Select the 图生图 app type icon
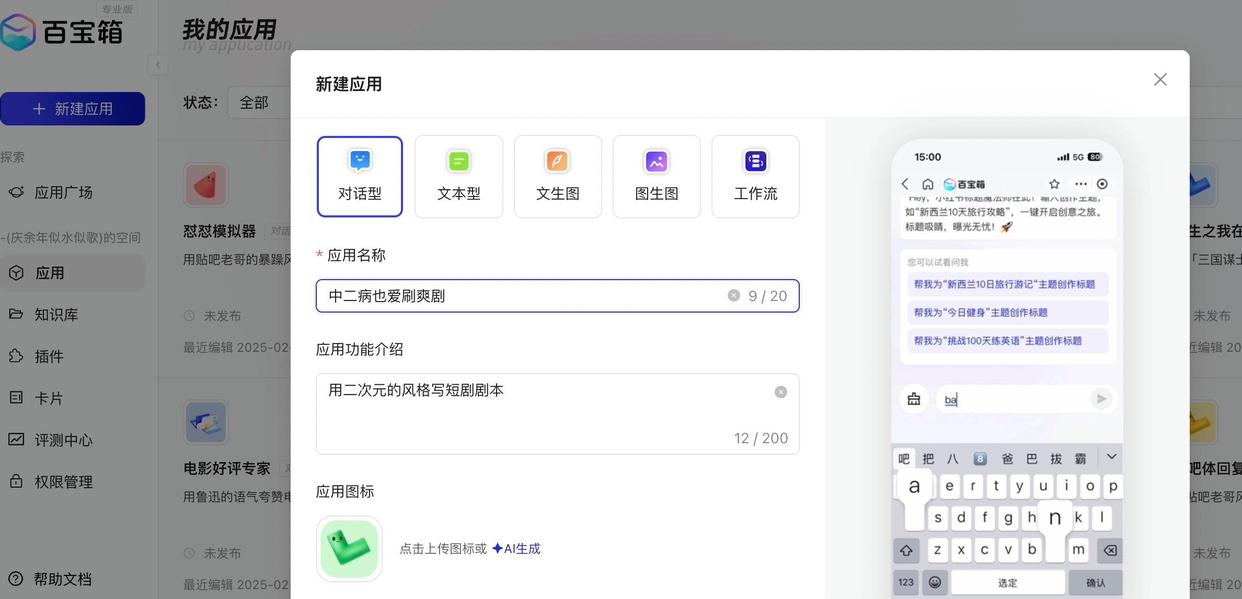Viewport: 1242px width, 599px height. tap(656, 162)
